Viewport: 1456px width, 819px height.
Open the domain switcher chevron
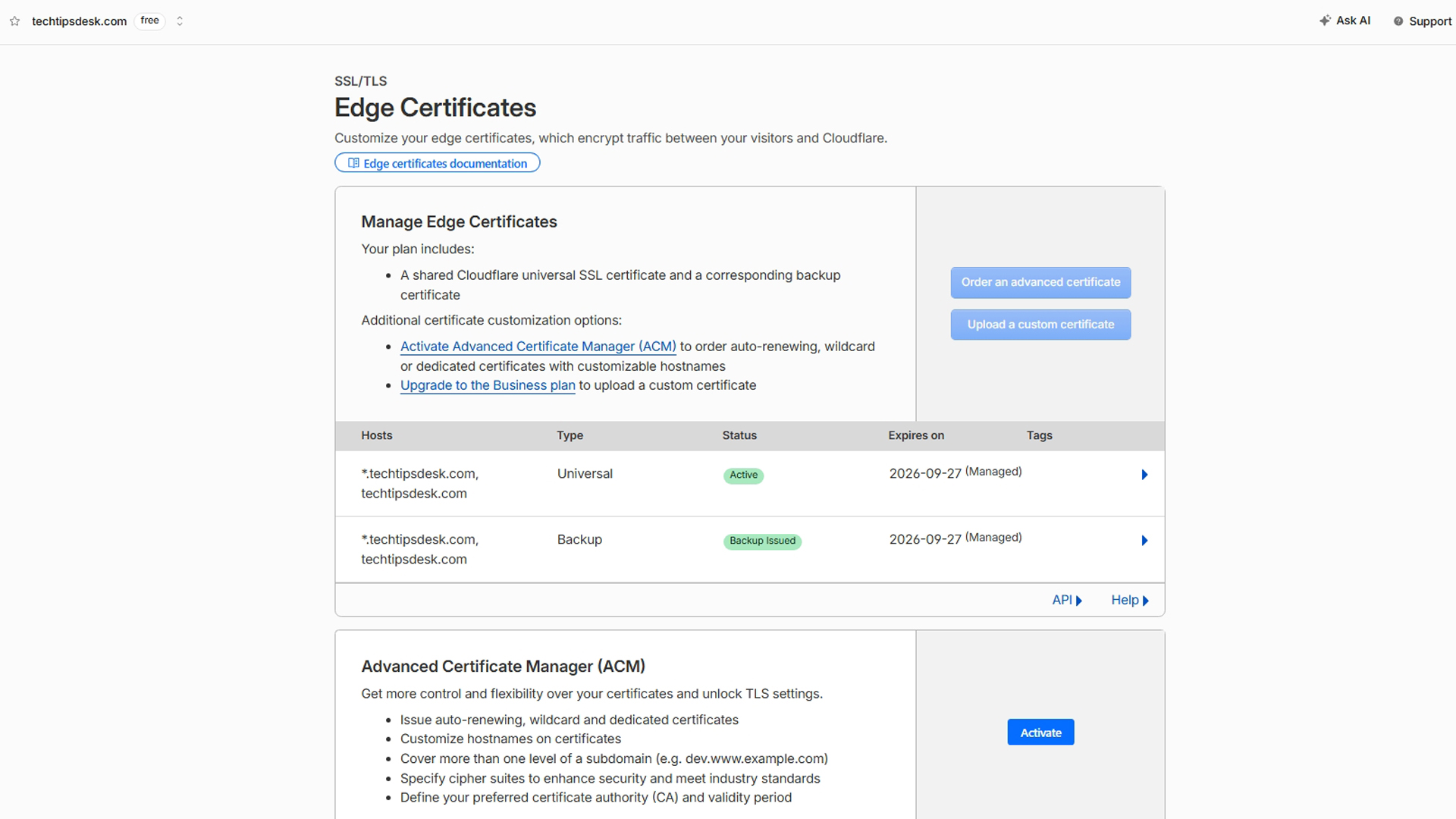(x=180, y=21)
